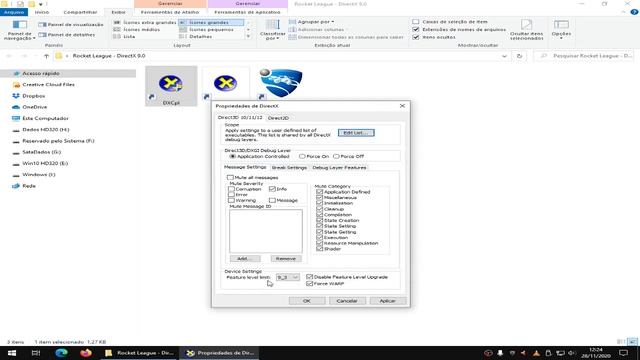Toggle Mute all messages checkbox
This screenshot has width=640, height=360.
pos(230,178)
